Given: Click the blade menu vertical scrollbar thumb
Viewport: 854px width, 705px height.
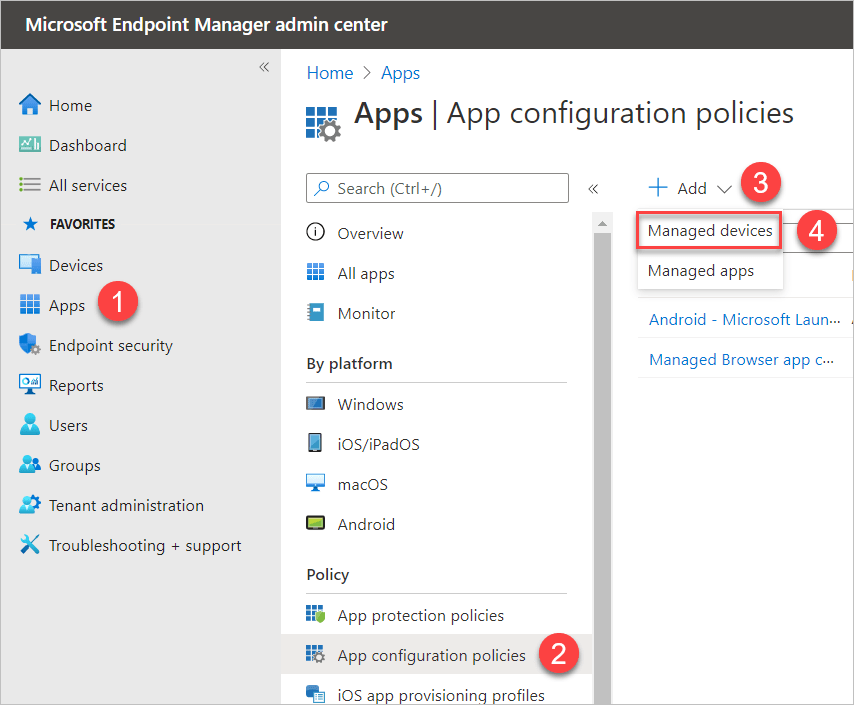Looking at the screenshot, I should (602, 467).
